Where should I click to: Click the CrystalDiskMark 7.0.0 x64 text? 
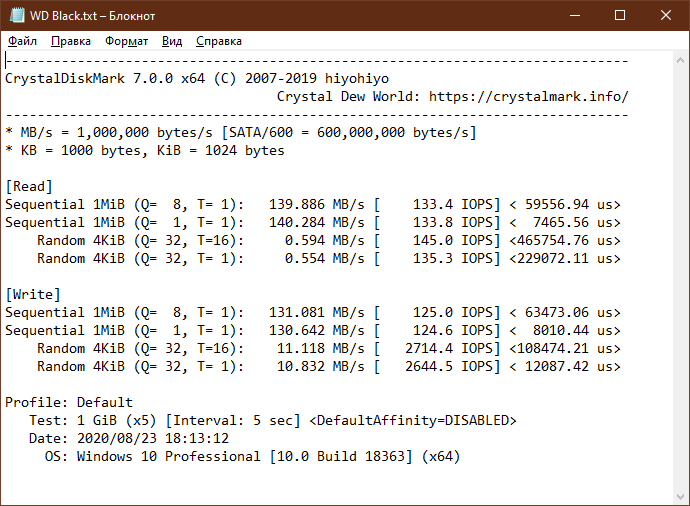(x=105, y=78)
